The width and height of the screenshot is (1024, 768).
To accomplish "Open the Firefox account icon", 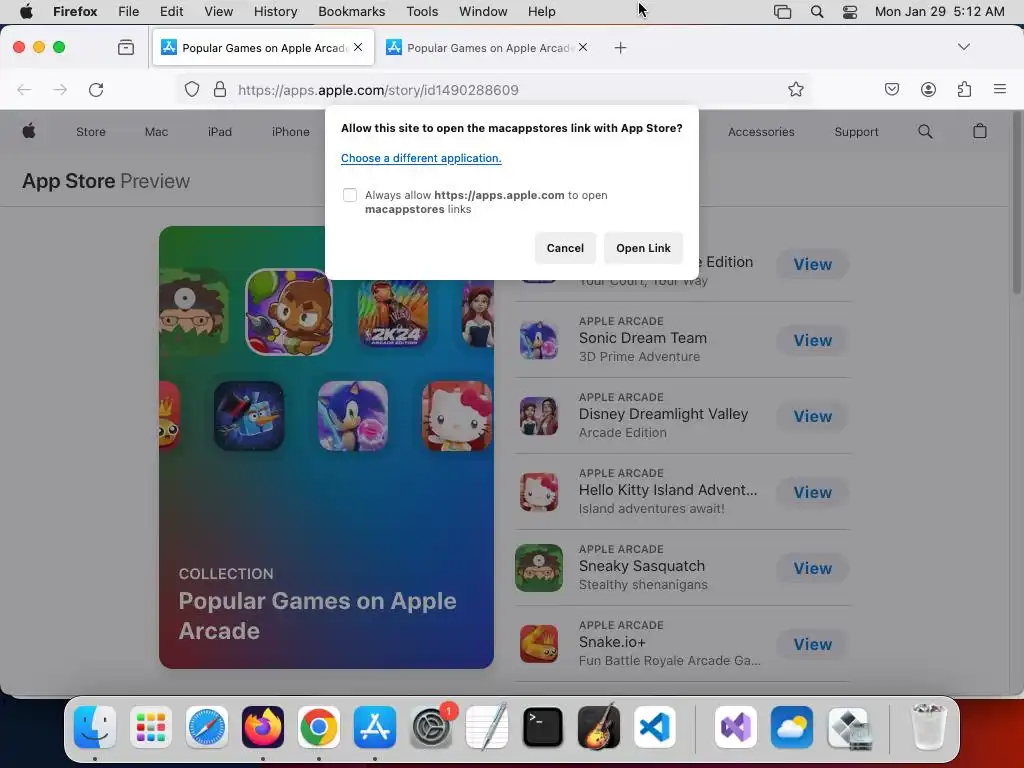I will 928,89.
